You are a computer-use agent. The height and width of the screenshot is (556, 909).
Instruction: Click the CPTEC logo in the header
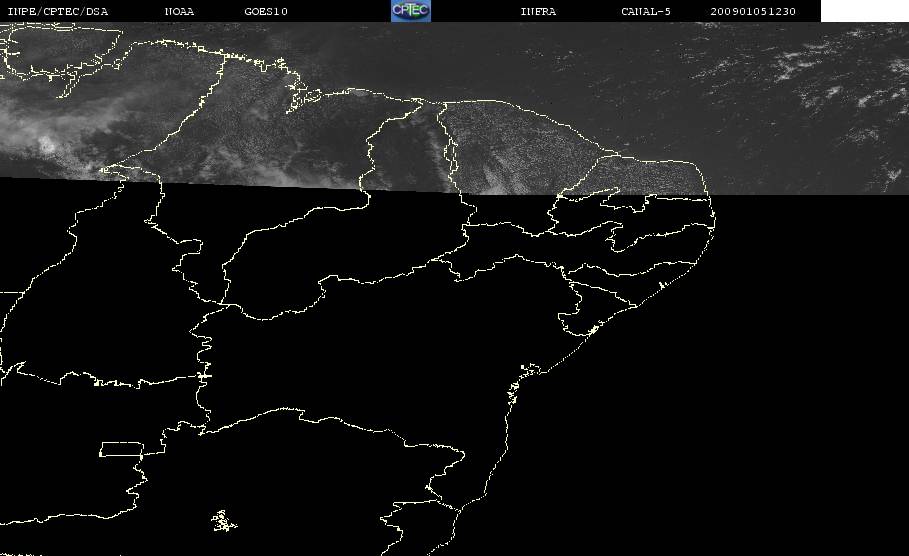click(x=410, y=10)
